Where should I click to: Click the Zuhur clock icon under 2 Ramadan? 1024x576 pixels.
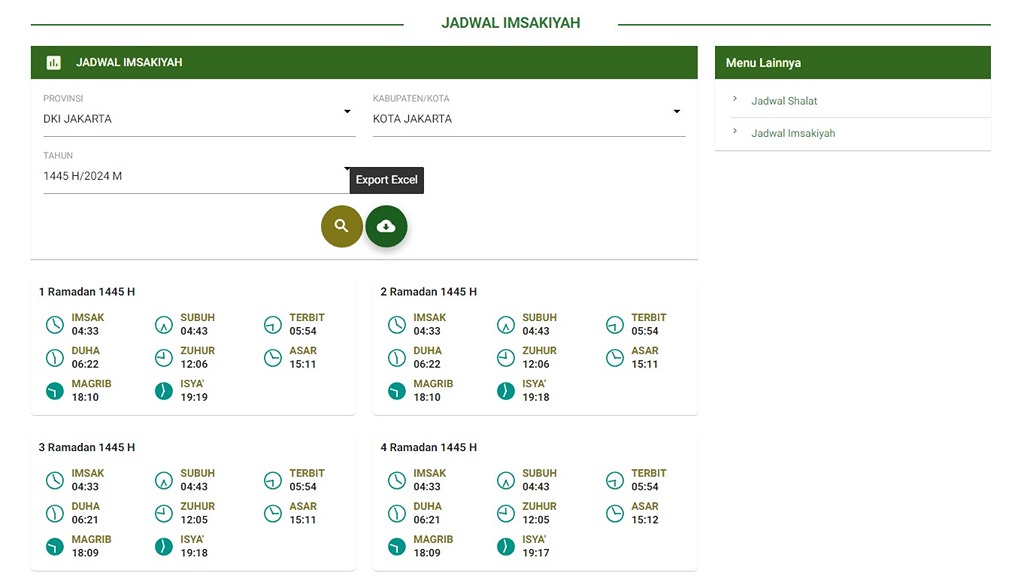click(506, 358)
